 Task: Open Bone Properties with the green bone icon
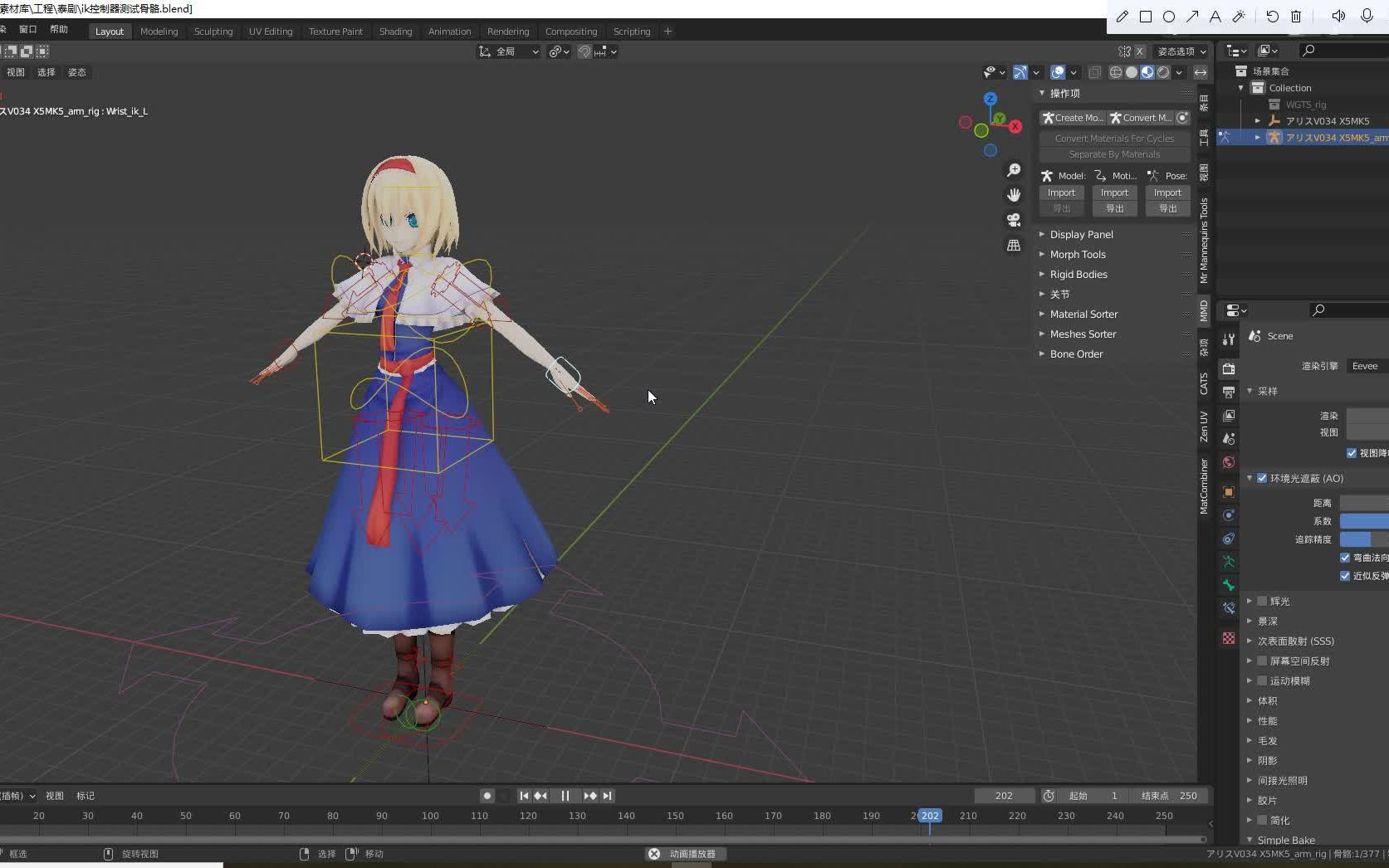click(x=1230, y=585)
